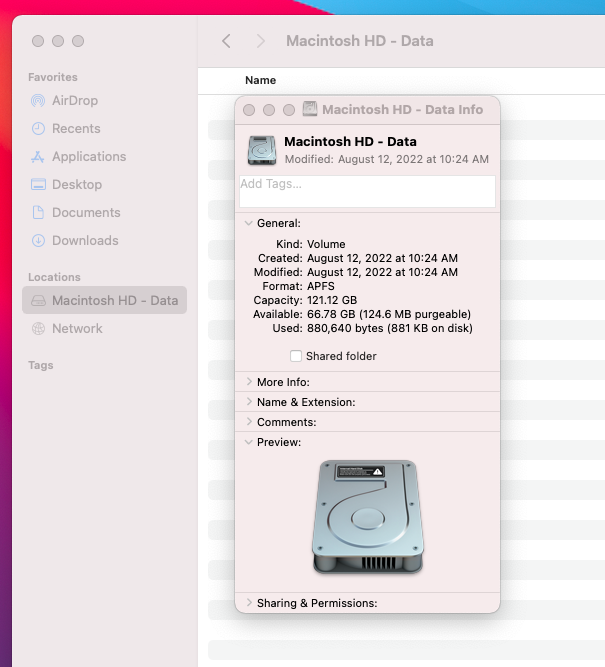This screenshot has height=667, width=605.
Task: Close the Info window
Action: [249, 110]
